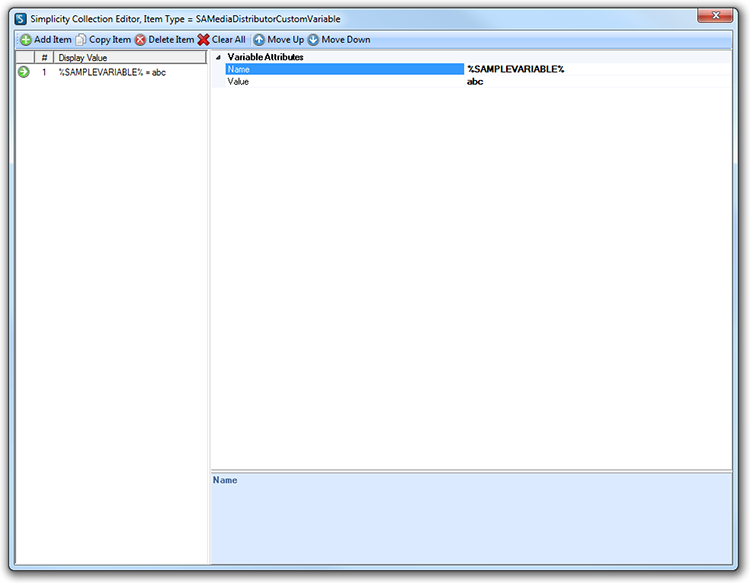
Task: Click the Move Up label in toolbar
Action: [286, 40]
